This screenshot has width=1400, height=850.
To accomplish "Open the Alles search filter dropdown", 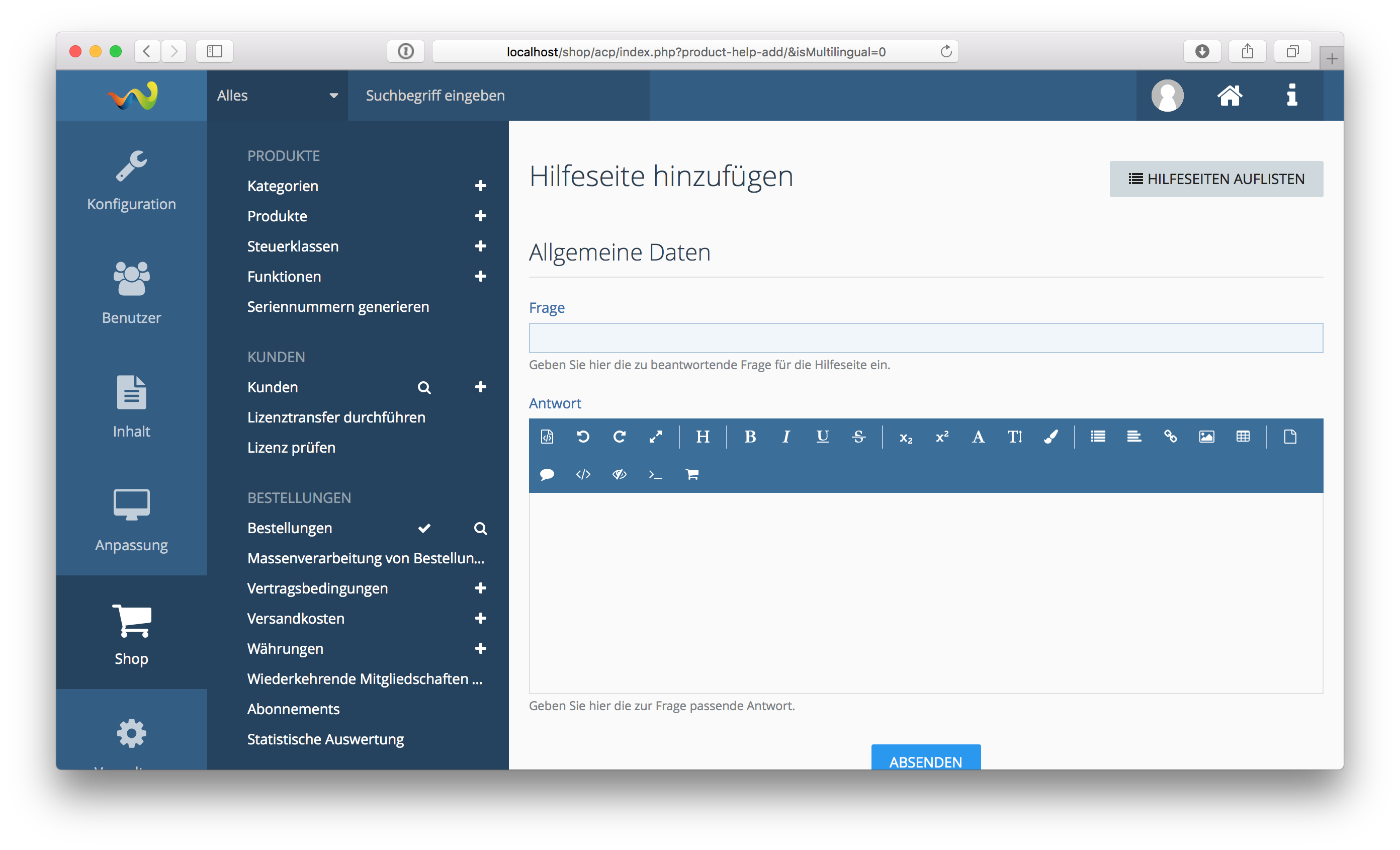I will point(277,96).
